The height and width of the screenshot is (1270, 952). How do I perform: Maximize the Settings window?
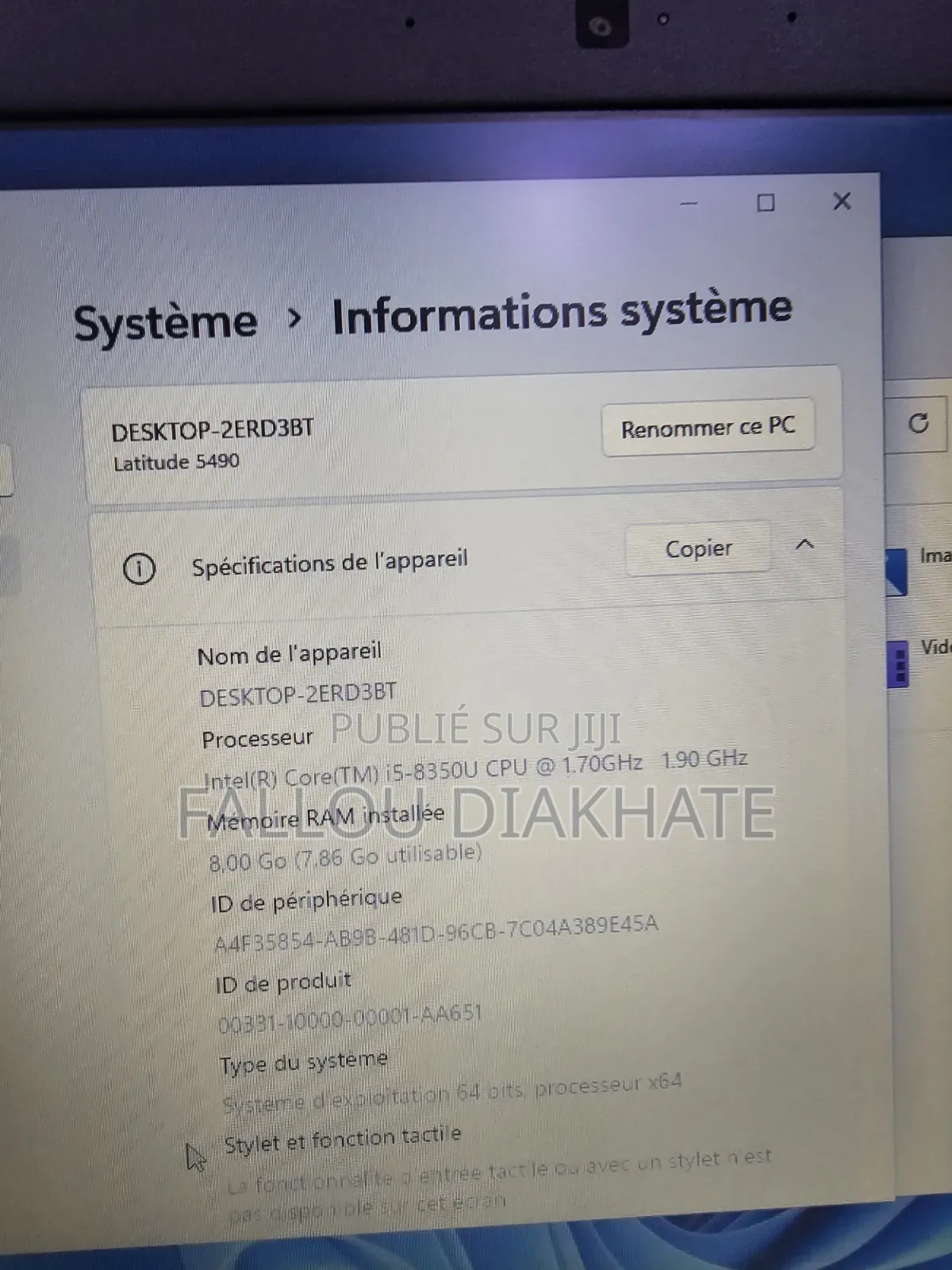coord(766,202)
